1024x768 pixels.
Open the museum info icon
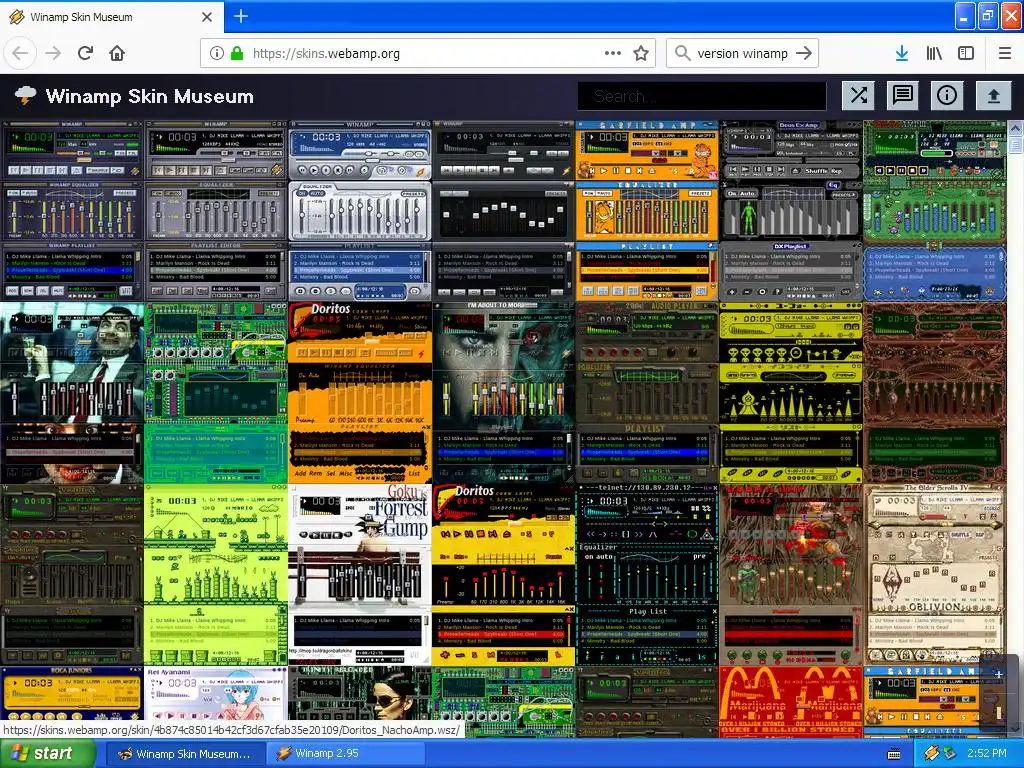point(947,96)
